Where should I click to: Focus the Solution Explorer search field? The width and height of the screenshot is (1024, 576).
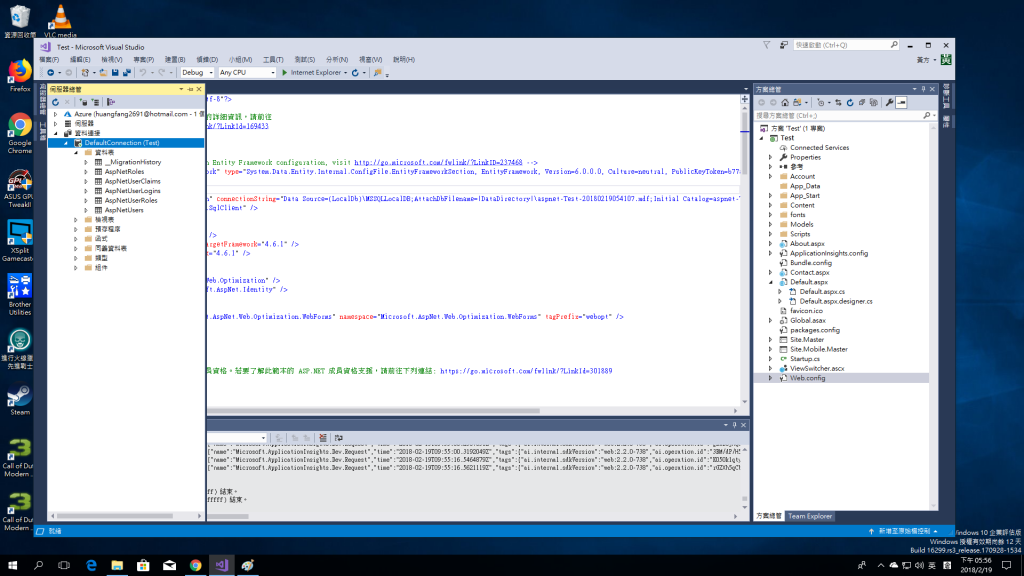coord(846,116)
